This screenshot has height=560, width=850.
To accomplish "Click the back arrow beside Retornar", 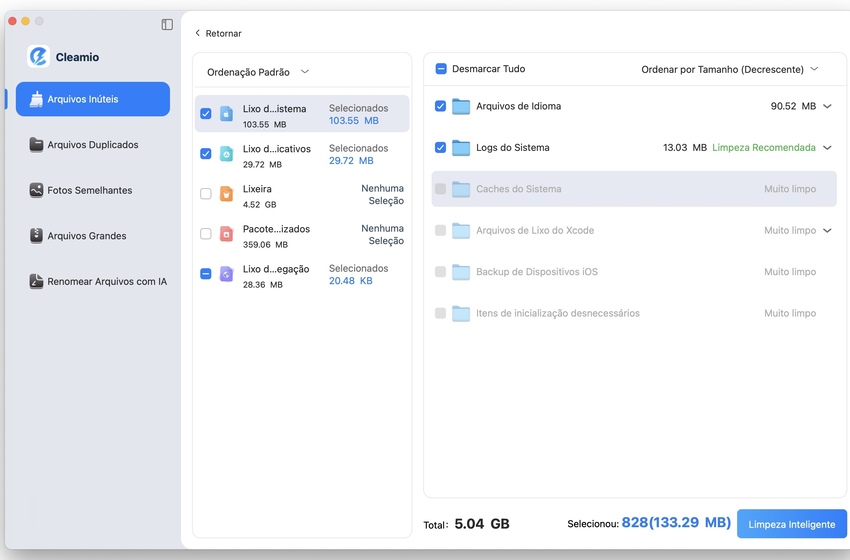I will click(x=197, y=33).
